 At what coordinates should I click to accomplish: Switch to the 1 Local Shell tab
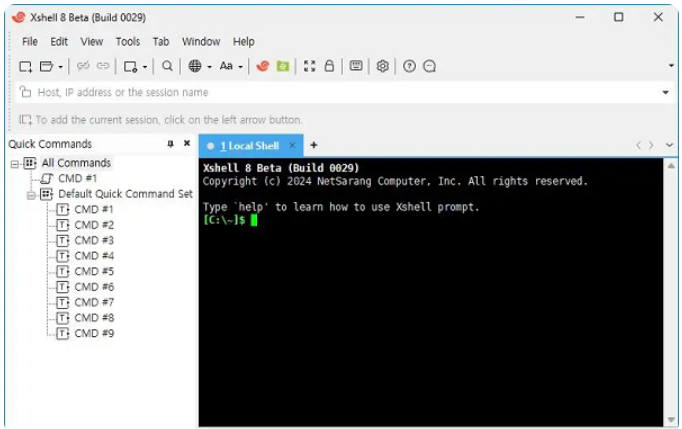249,146
